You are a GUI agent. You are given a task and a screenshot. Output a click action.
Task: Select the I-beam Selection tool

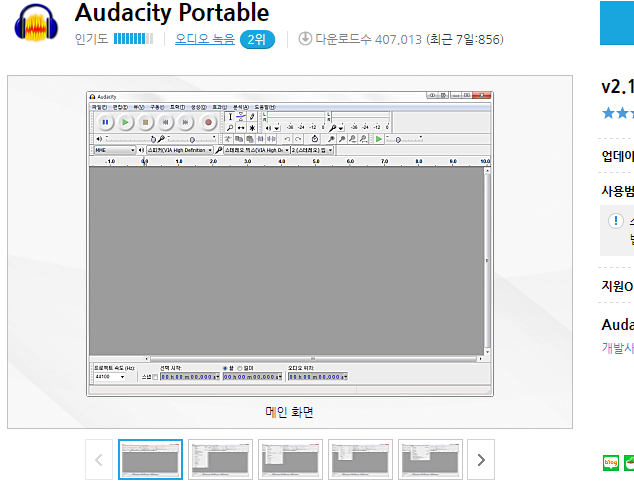pos(230,117)
